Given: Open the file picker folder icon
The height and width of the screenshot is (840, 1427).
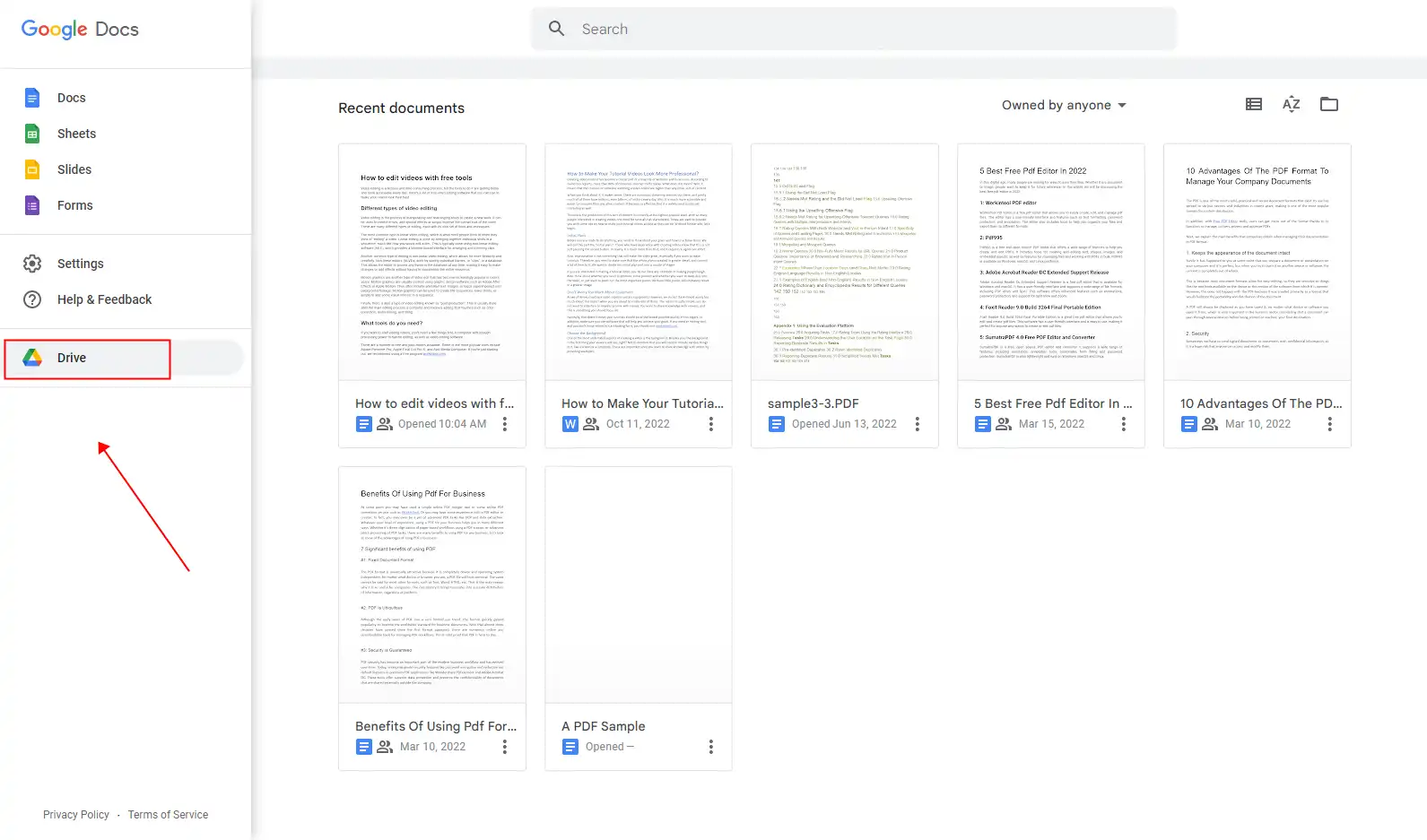Looking at the screenshot, I should pos(1329,104).
